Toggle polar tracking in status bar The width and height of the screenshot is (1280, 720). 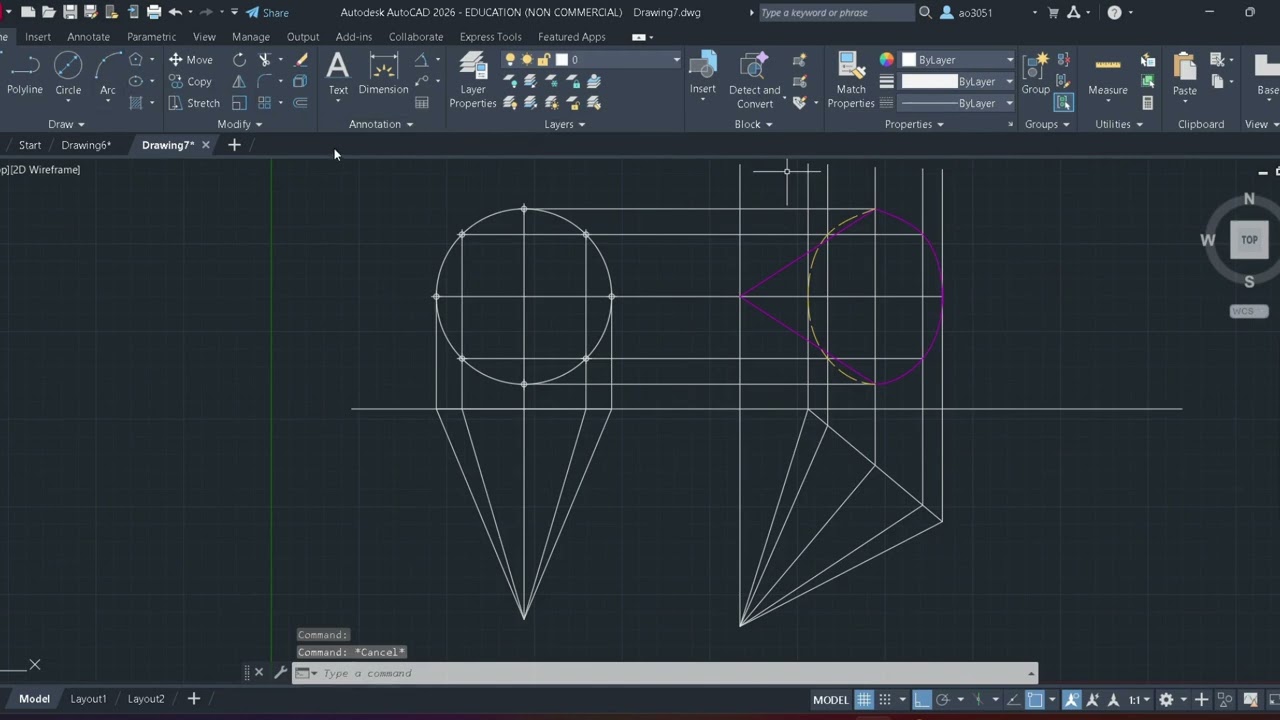(x=943, y=700)
